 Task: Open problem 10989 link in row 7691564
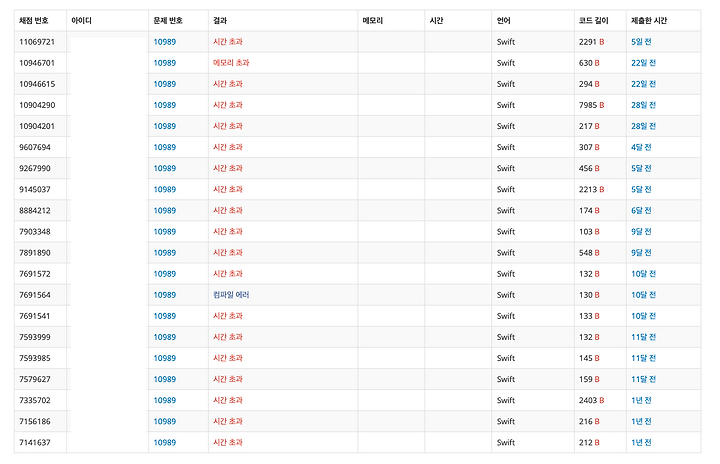click(x=164, y=295)
